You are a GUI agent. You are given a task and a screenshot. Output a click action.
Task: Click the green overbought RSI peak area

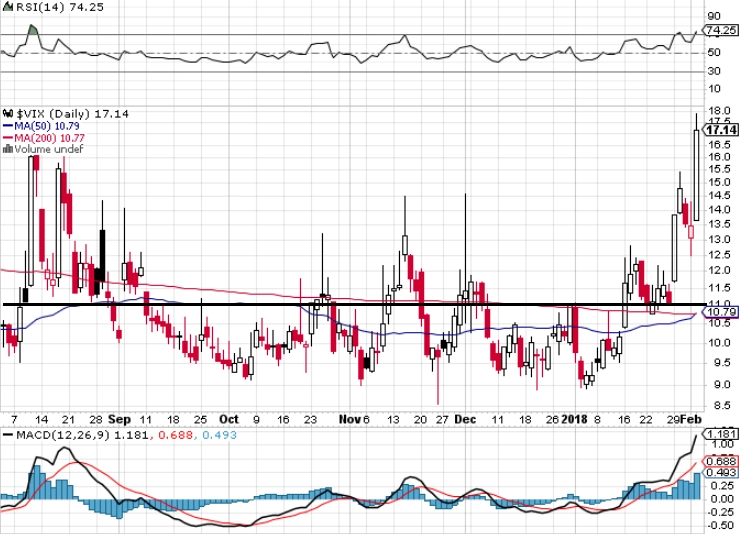tap(33, 30)
